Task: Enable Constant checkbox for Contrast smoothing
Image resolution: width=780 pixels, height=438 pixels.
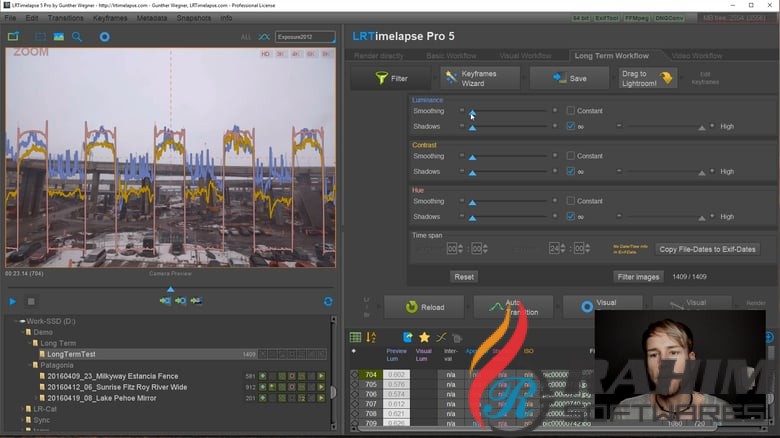Action: (x=571, y=156)
